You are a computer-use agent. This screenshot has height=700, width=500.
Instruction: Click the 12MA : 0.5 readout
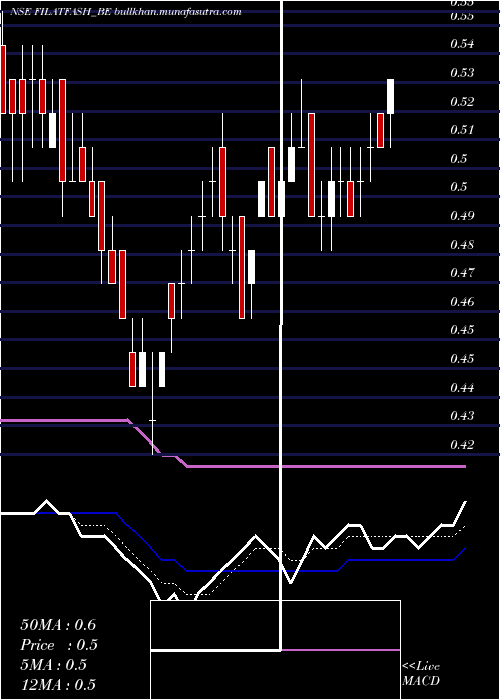(x=58, y=685)
